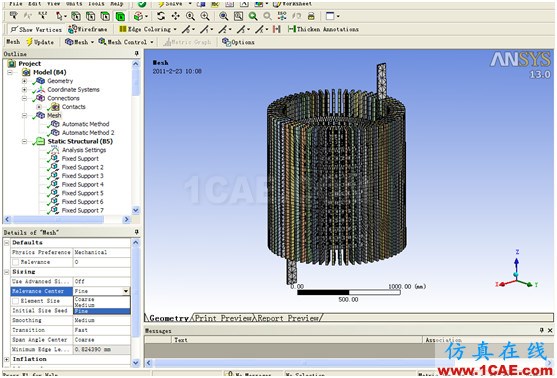Select the Vertex selection filter
Viewport: 557px width, 378px height.
click(x=76, y=16)
